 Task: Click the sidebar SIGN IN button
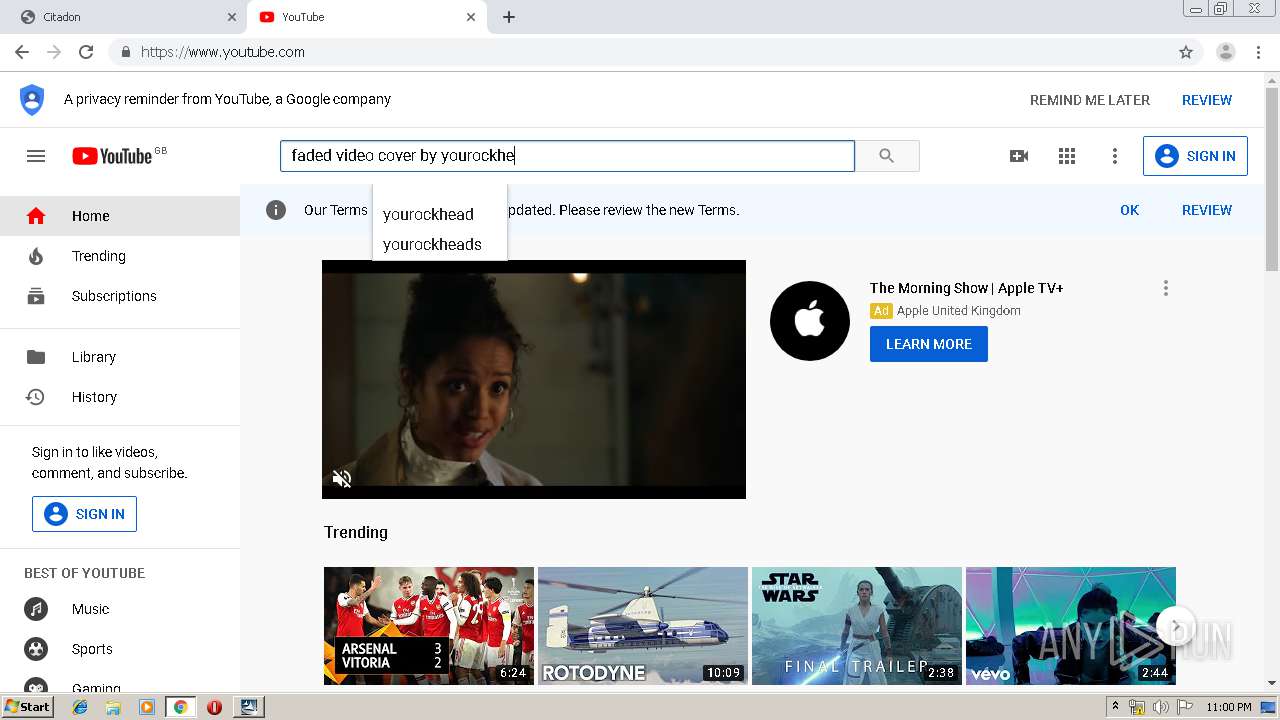84,514
